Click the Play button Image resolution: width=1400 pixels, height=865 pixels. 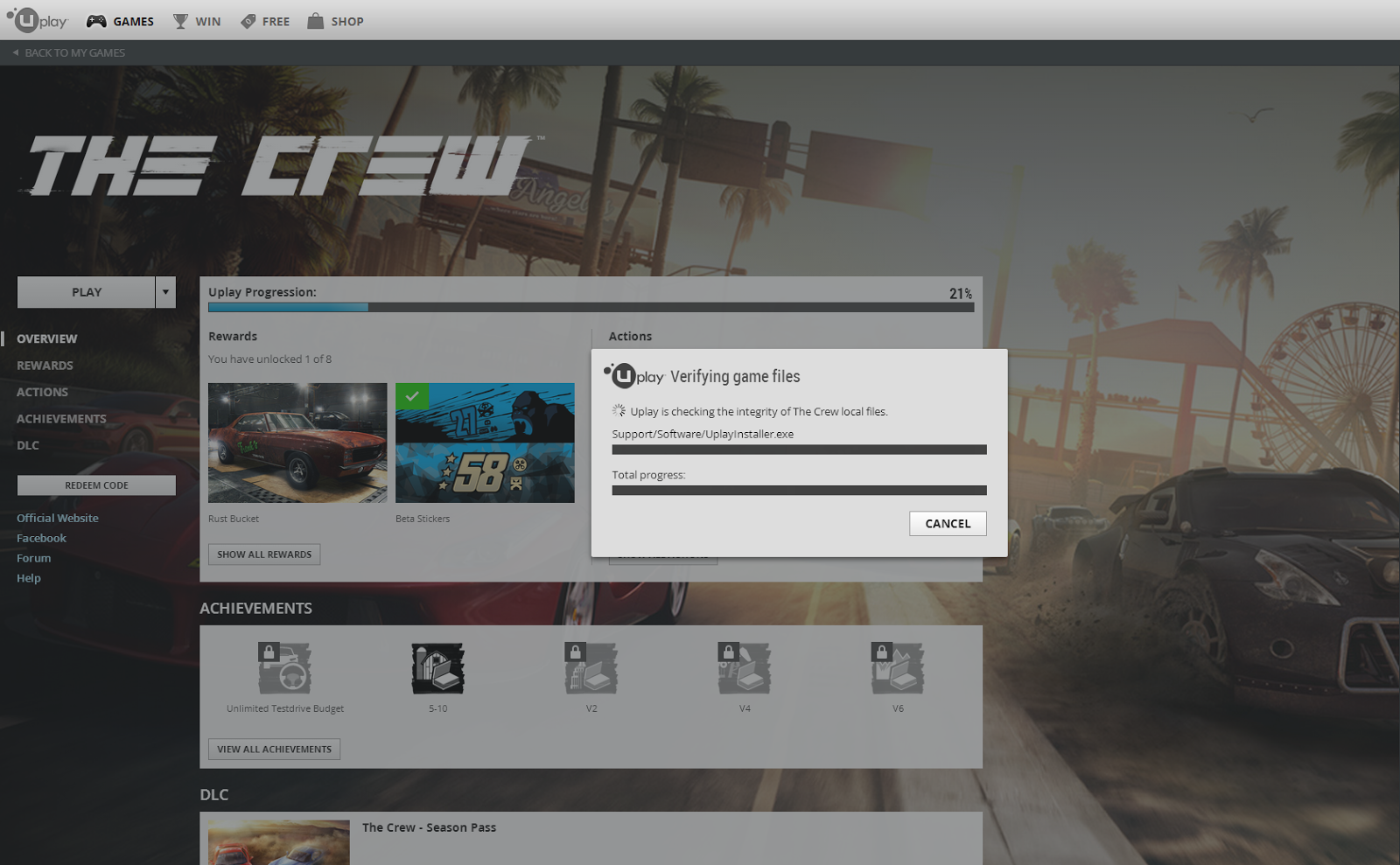(x=87, y=292)
